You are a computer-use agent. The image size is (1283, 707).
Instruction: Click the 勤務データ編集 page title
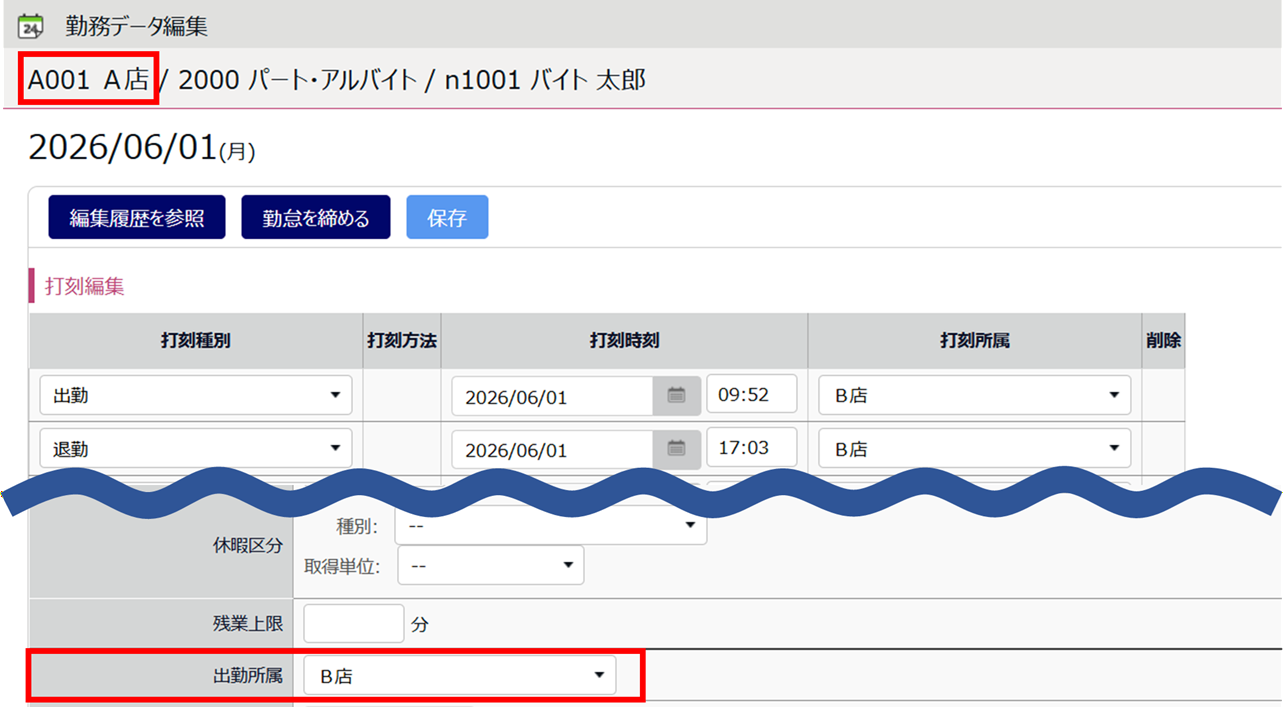pos(137,26)
